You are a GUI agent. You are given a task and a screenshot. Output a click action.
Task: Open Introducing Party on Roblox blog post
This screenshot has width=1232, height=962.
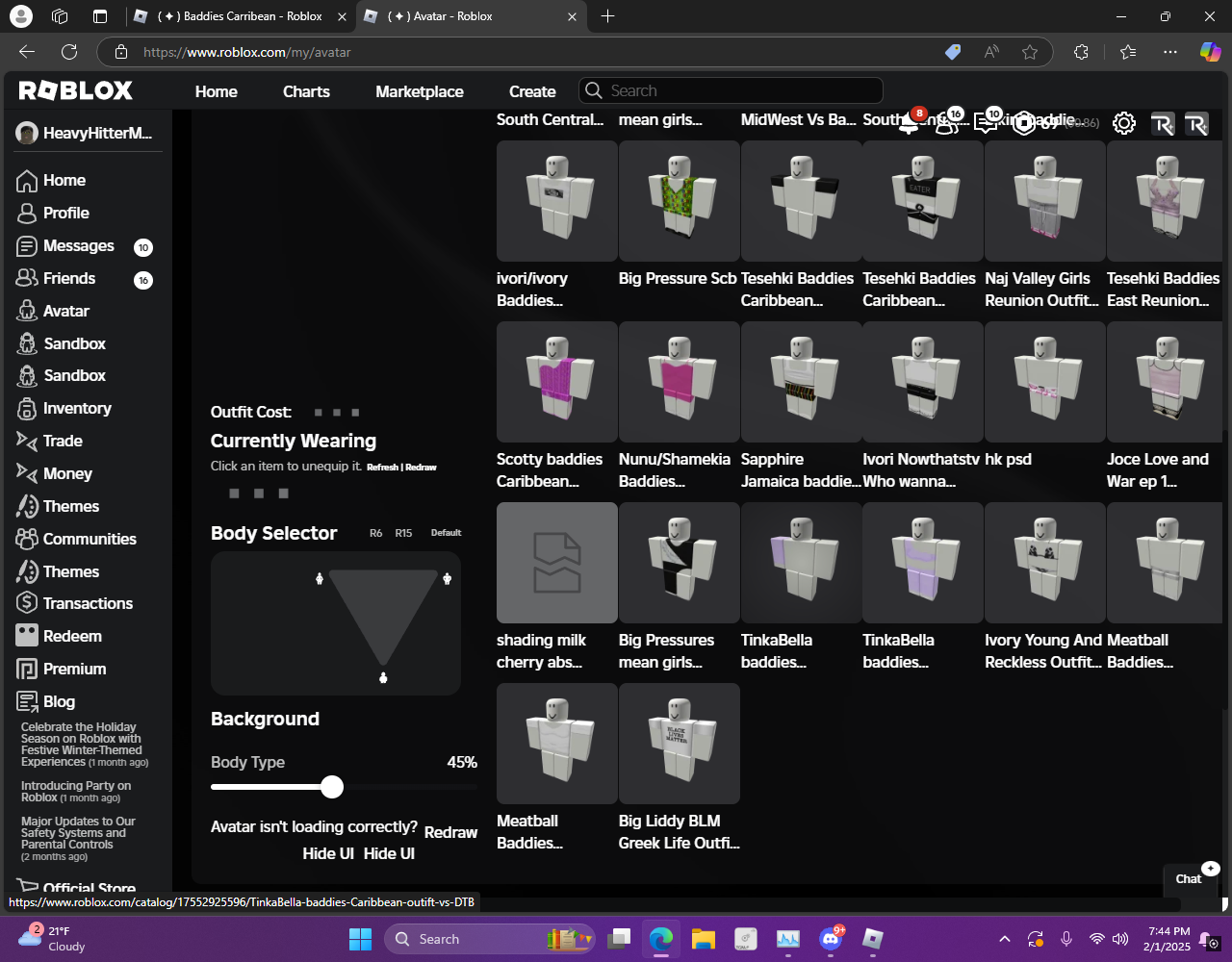click(x=76, y=792)
